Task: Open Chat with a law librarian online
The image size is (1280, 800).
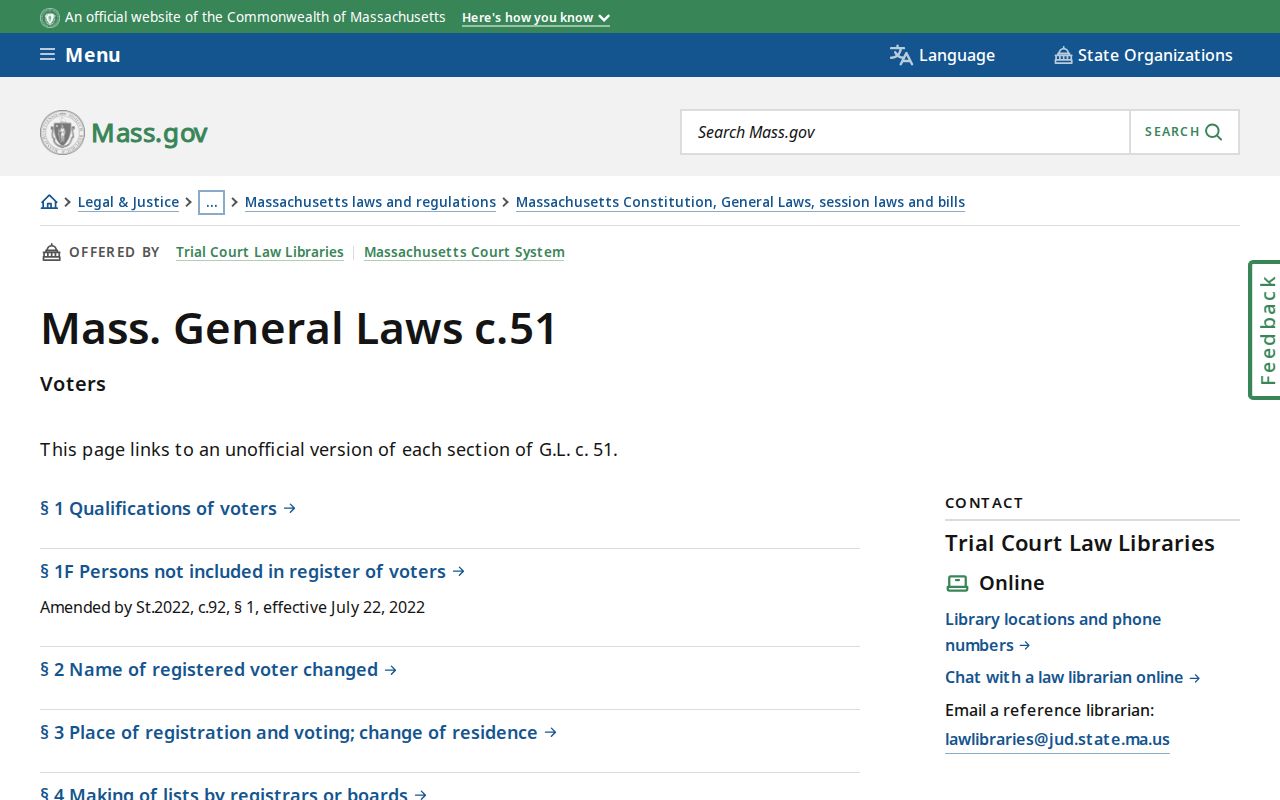Action: click(x=1072, y=677)
